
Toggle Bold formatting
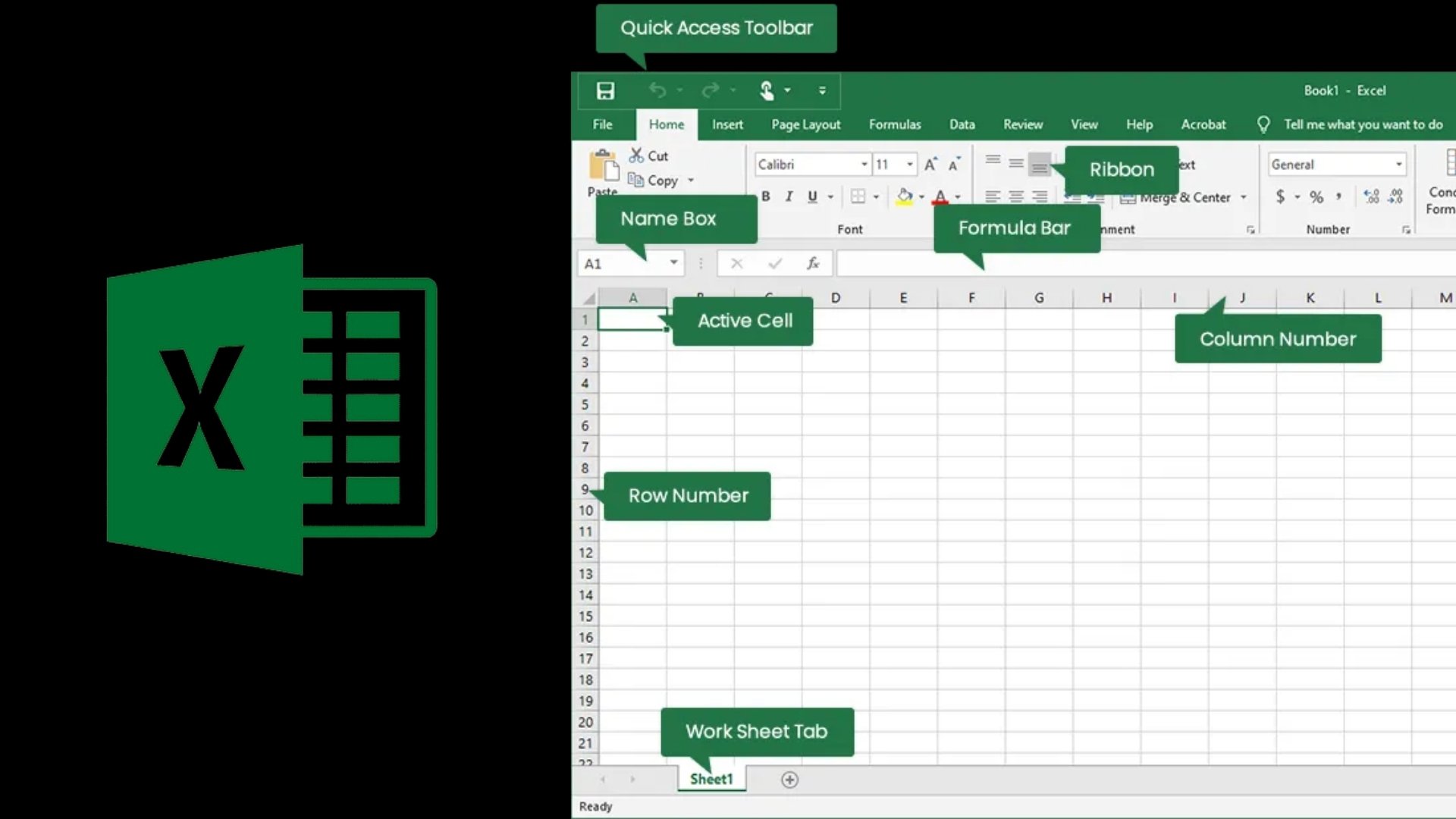[x=766, y=197]
